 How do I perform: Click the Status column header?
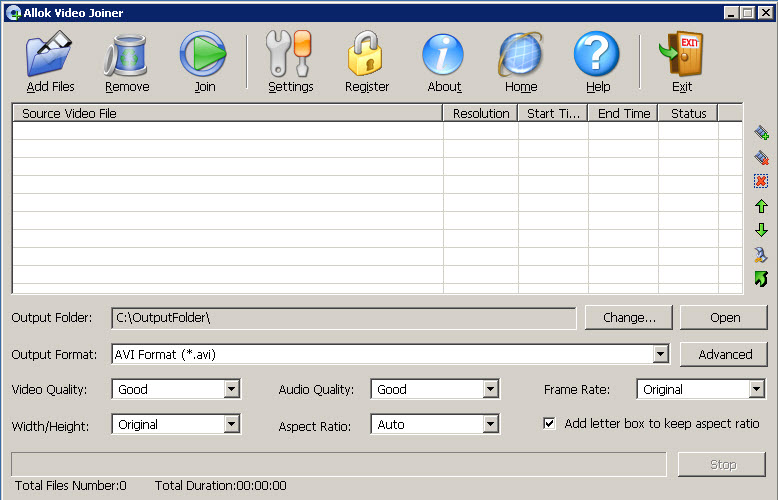688,113
